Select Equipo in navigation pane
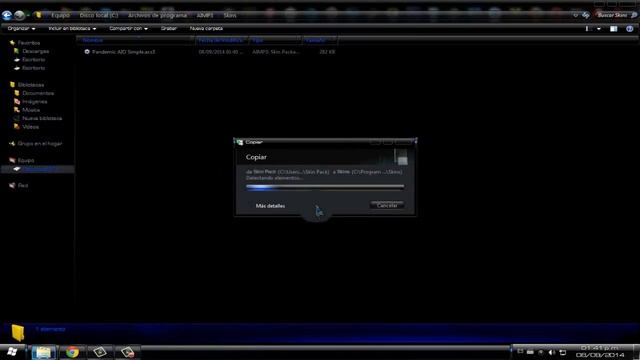The height and width of the screenshot is (360, 640). point(26,160)
